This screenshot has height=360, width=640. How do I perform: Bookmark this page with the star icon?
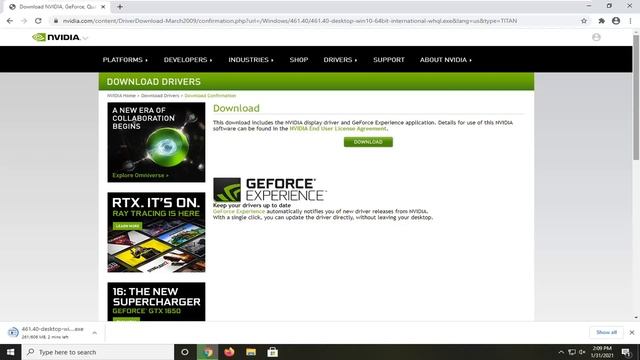(x=584, y=21)
